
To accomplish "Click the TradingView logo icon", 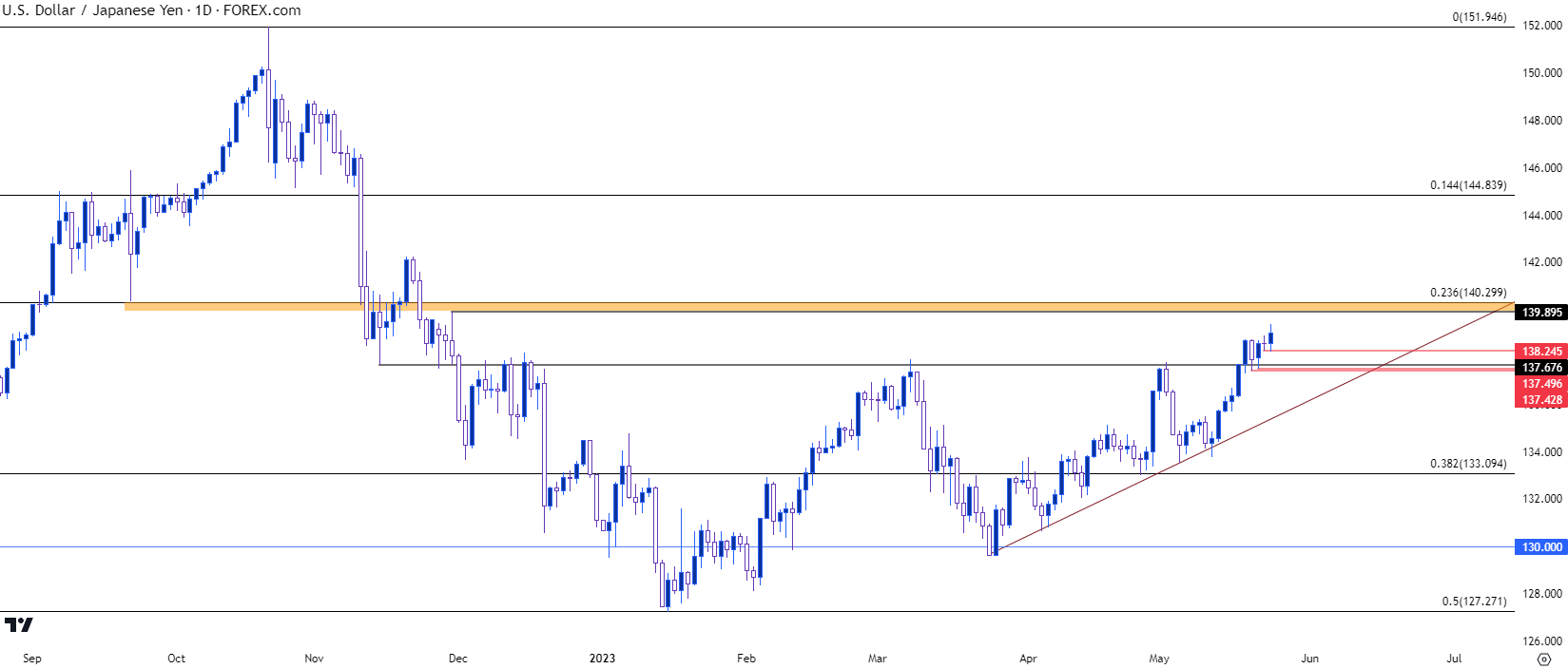I will click(19, 624).
